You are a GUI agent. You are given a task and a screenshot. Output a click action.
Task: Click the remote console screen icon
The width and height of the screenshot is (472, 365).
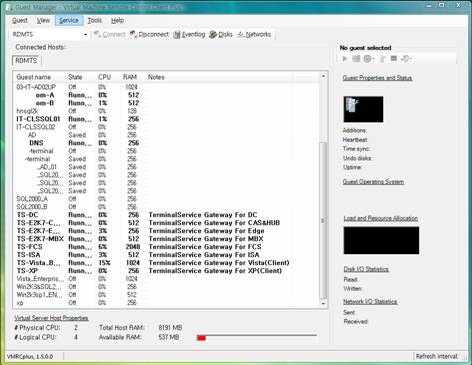pos(394,59)
